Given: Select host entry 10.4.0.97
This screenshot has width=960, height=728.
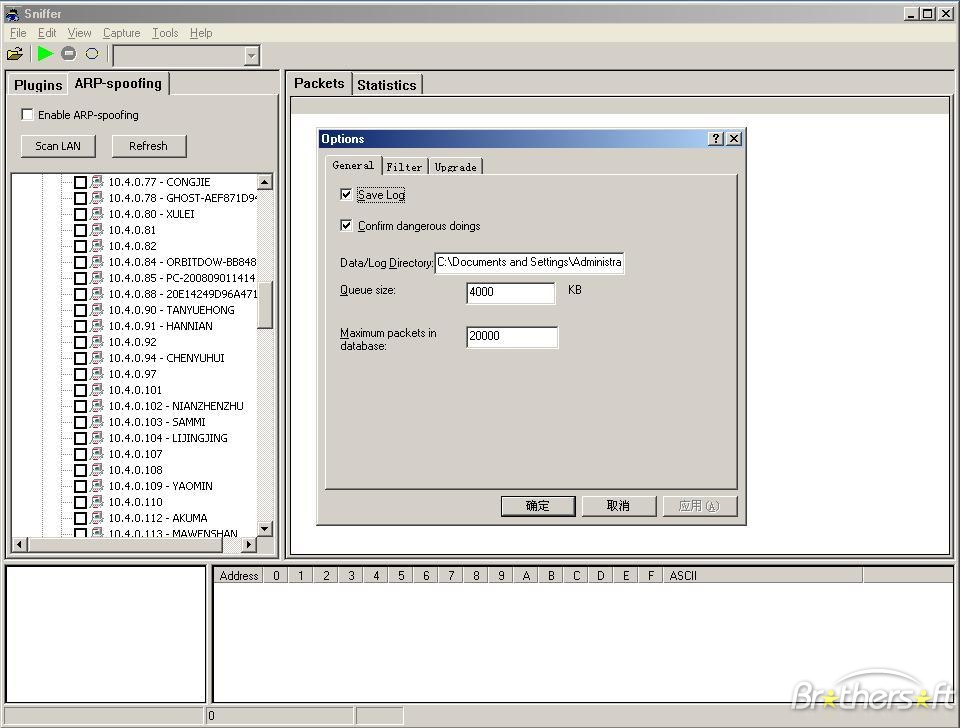Looking at the screenshot, I should click(132, 374).
